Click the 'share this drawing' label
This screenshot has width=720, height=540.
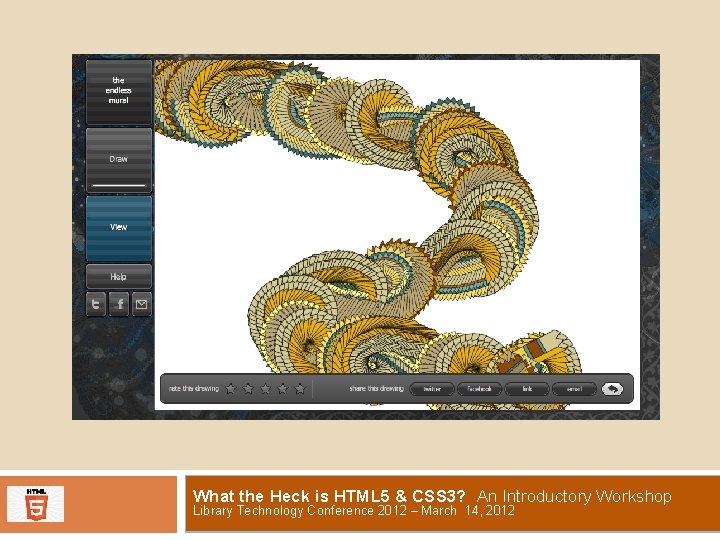[376, 388]
